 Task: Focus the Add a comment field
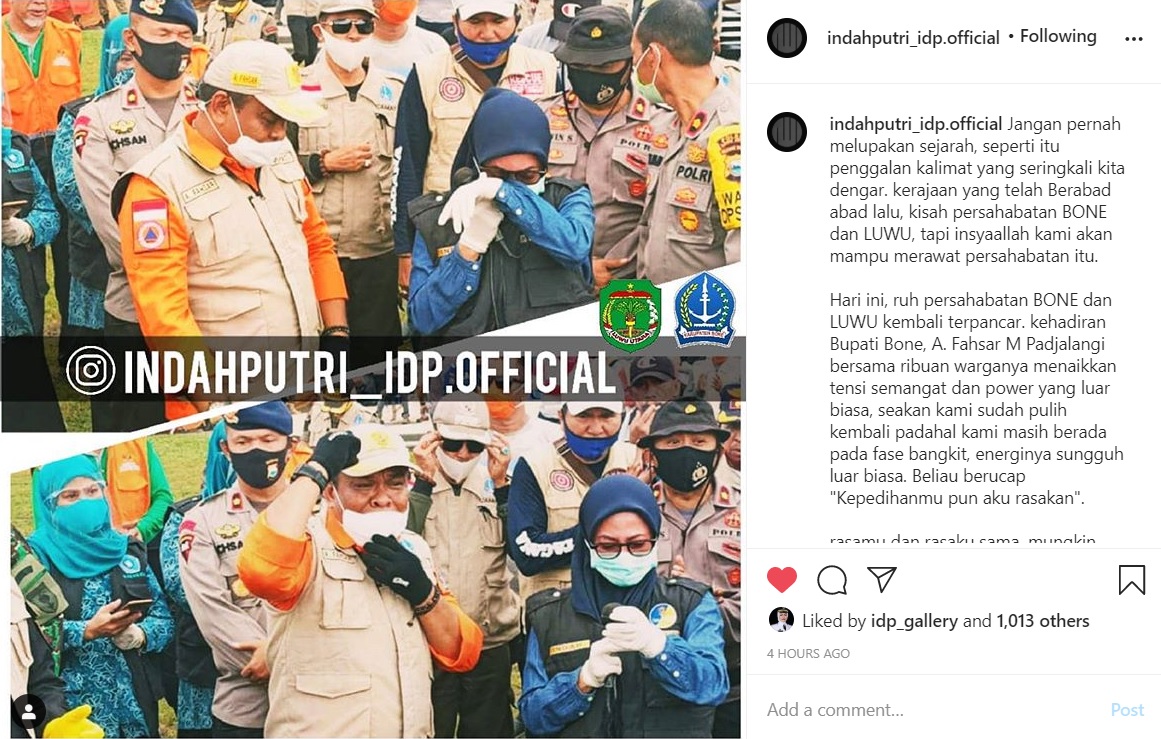tap(933, 709)
